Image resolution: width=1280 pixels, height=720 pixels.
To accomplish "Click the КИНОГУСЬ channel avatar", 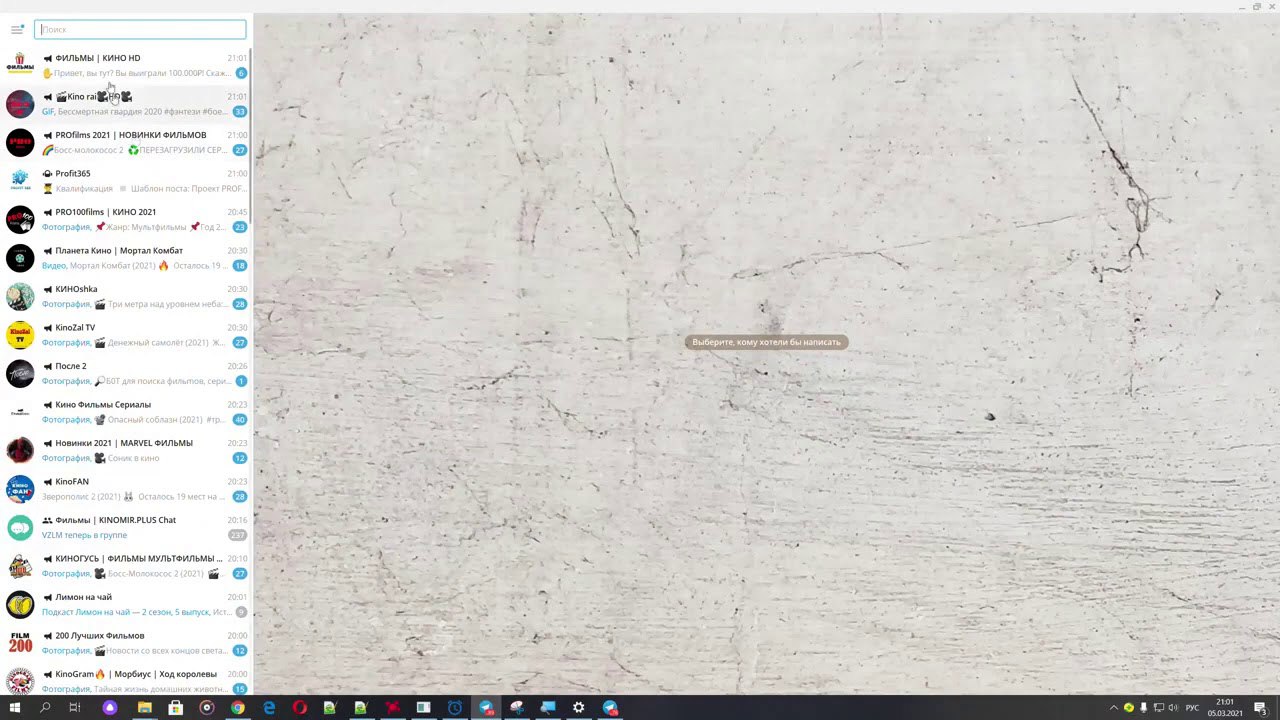I will click(x=20, y=566).
